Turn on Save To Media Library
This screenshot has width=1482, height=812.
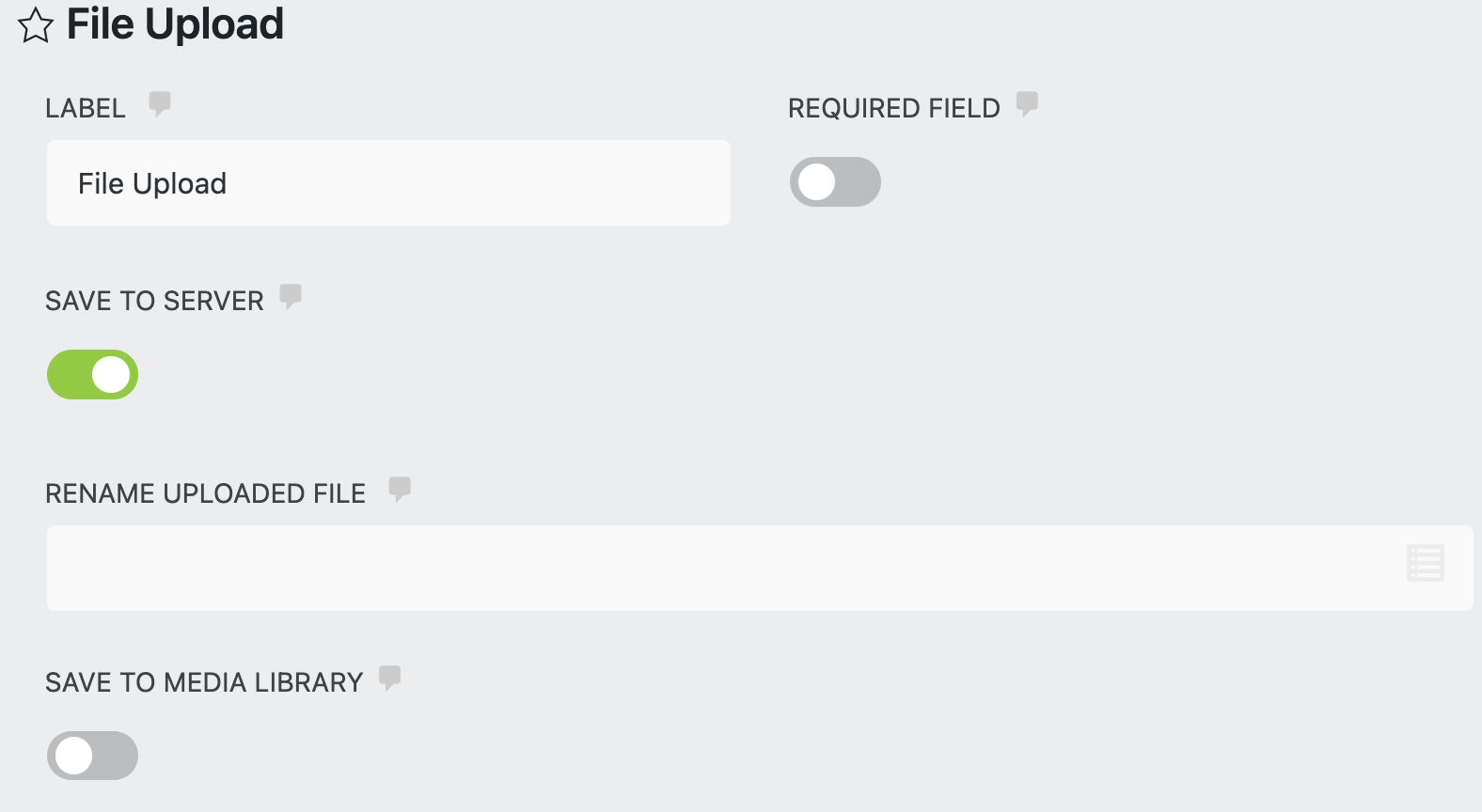92,755
